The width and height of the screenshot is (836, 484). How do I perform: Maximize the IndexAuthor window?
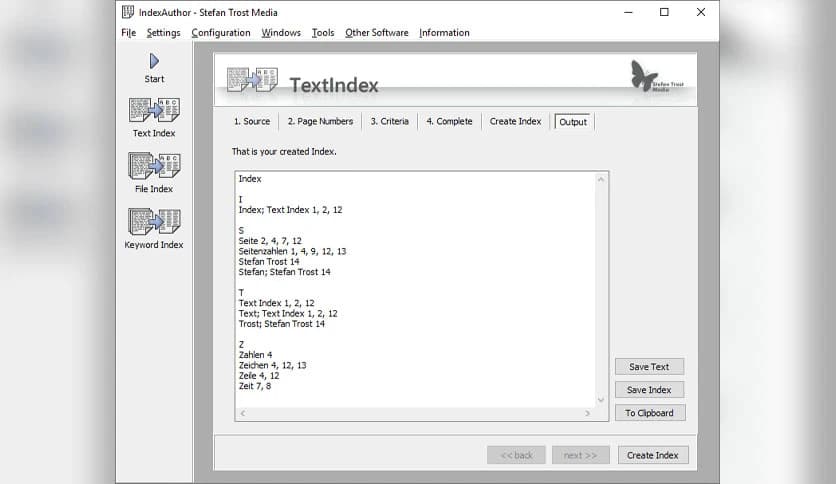click(664, 12)
